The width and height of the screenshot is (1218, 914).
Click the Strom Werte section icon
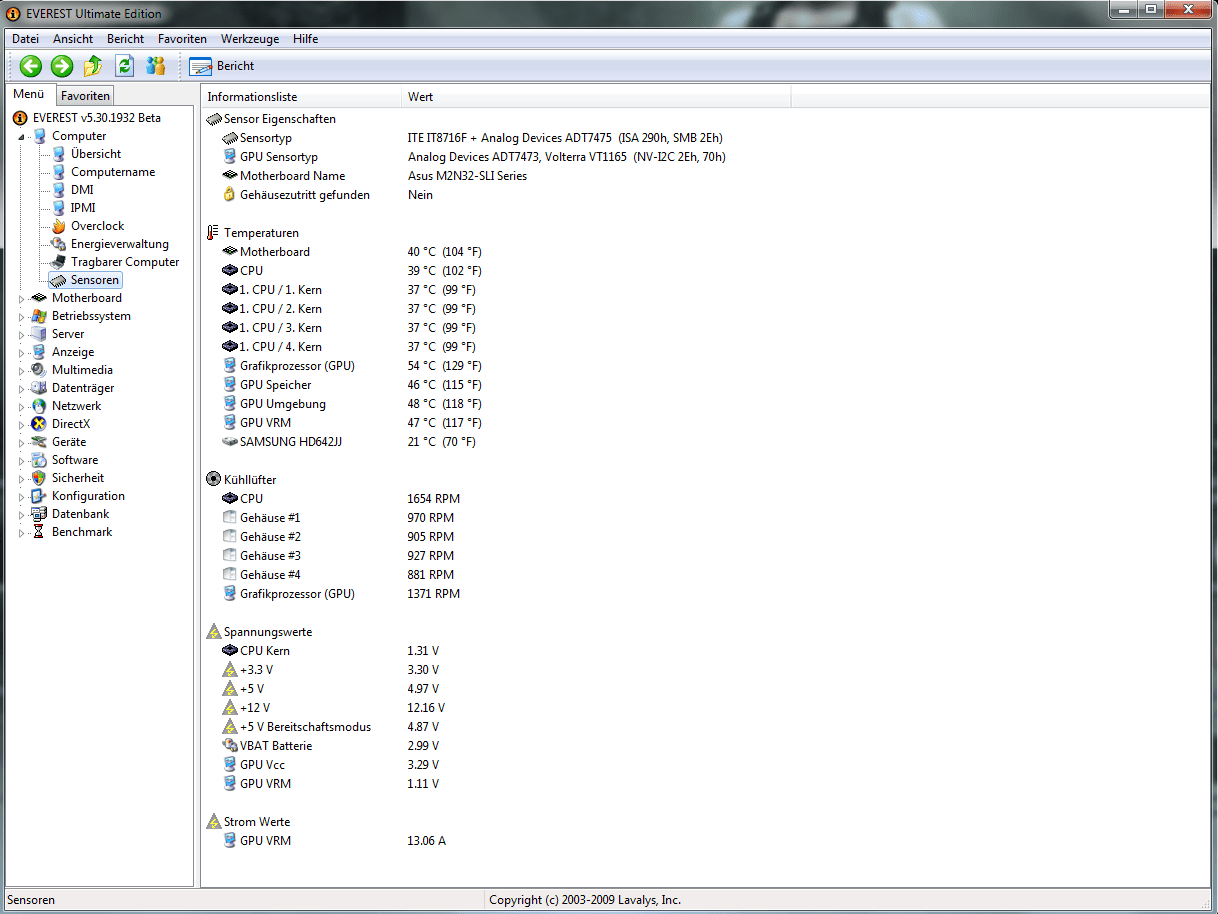point(213,822)
